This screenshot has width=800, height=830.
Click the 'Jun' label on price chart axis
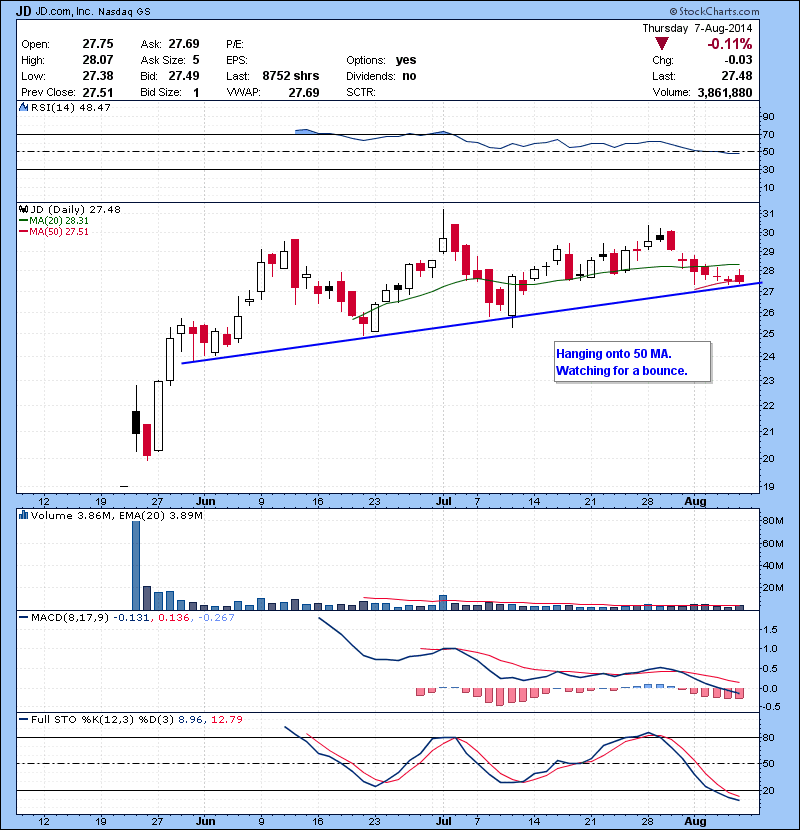click(x=206, y=502)
